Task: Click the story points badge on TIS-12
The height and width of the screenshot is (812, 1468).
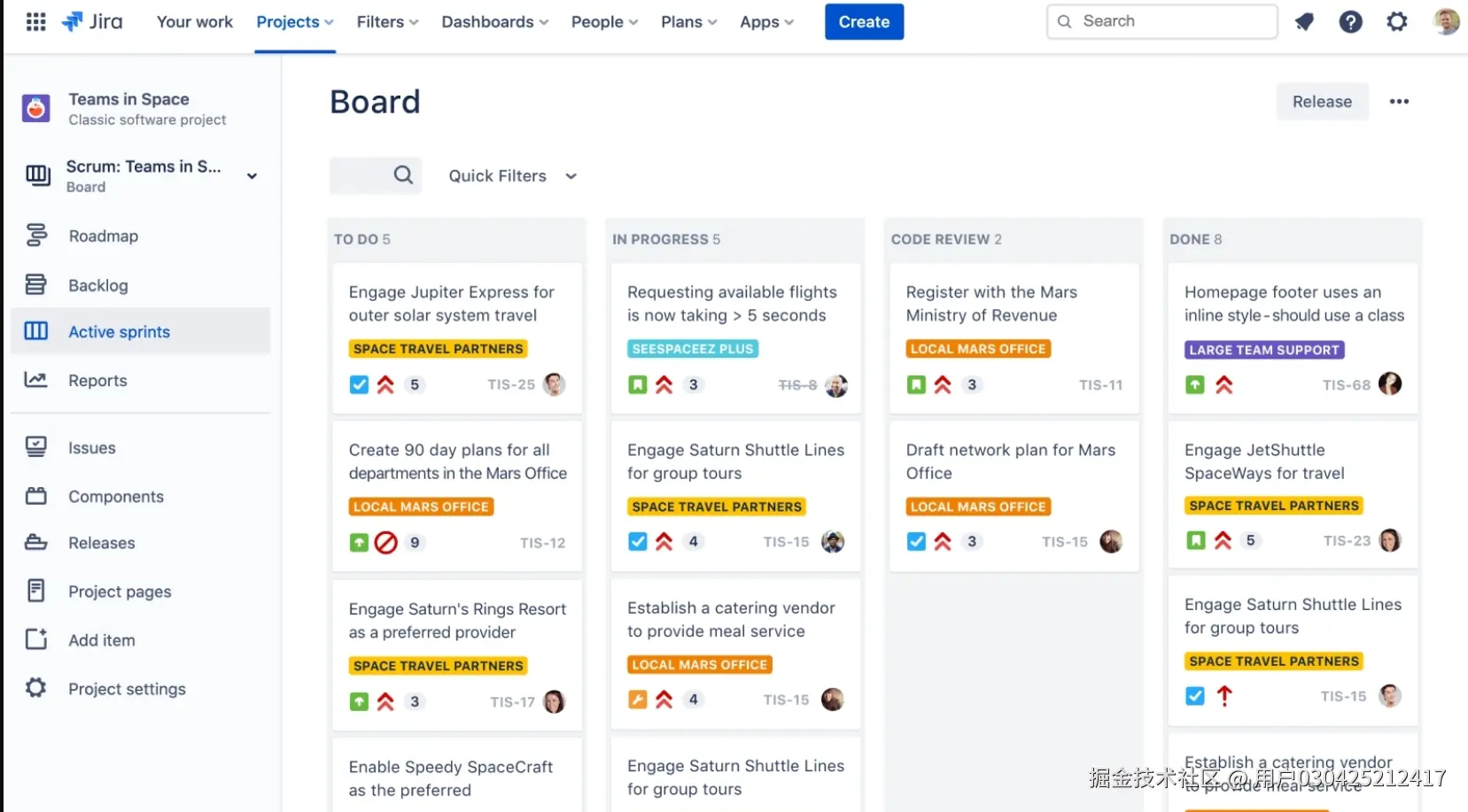Action: click(415, 543)
